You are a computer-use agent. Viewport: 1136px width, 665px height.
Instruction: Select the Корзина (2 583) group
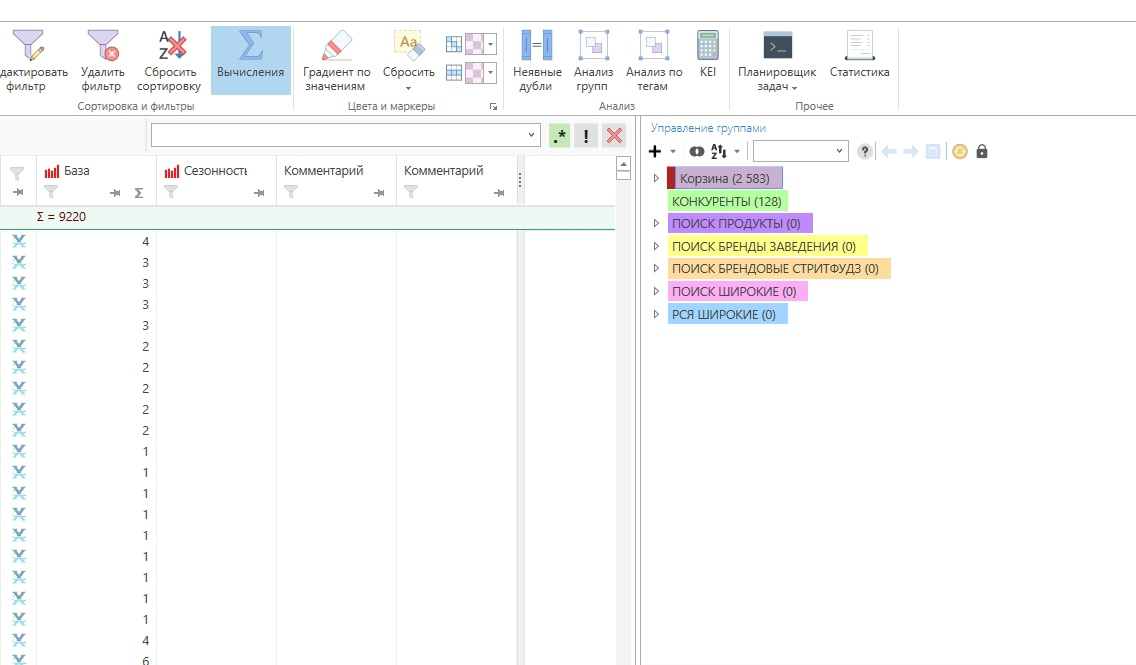pos(724,178)
